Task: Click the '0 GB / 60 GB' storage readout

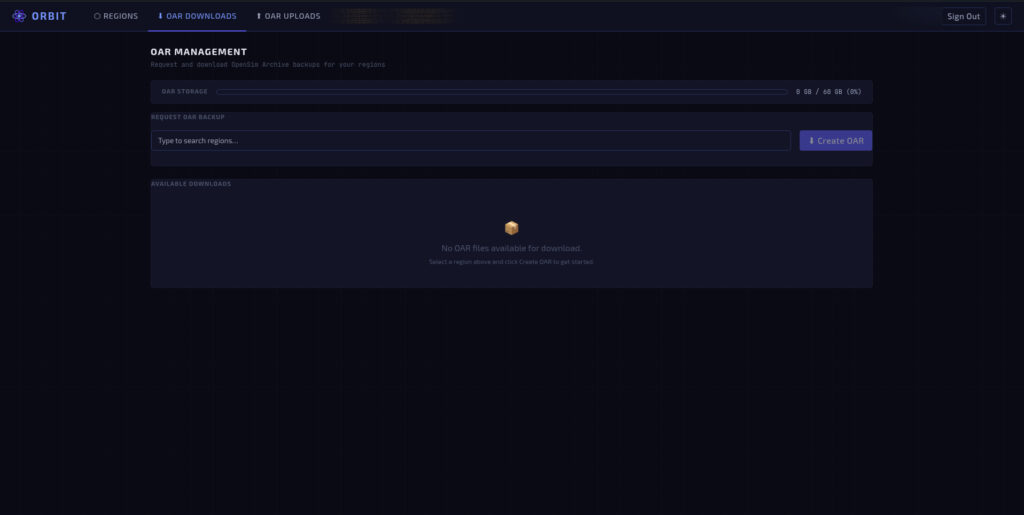Action: coord(828,92)
